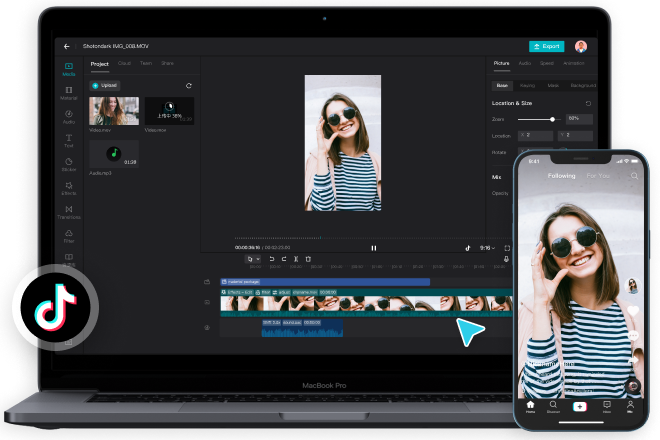Select the Video.mov thumbnail
660x440 pixels.
(114, 111)
